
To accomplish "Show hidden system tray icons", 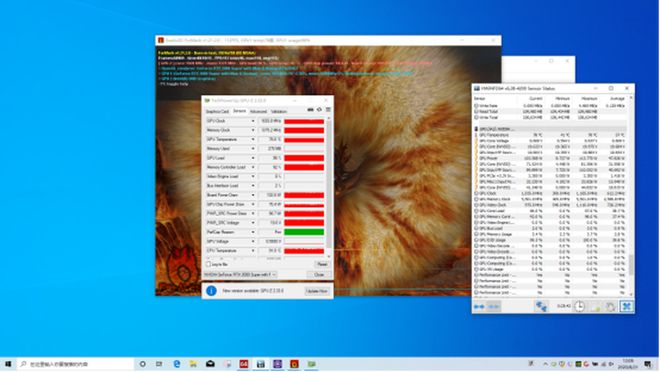I will pyautogui.click(x=546, y=364).
